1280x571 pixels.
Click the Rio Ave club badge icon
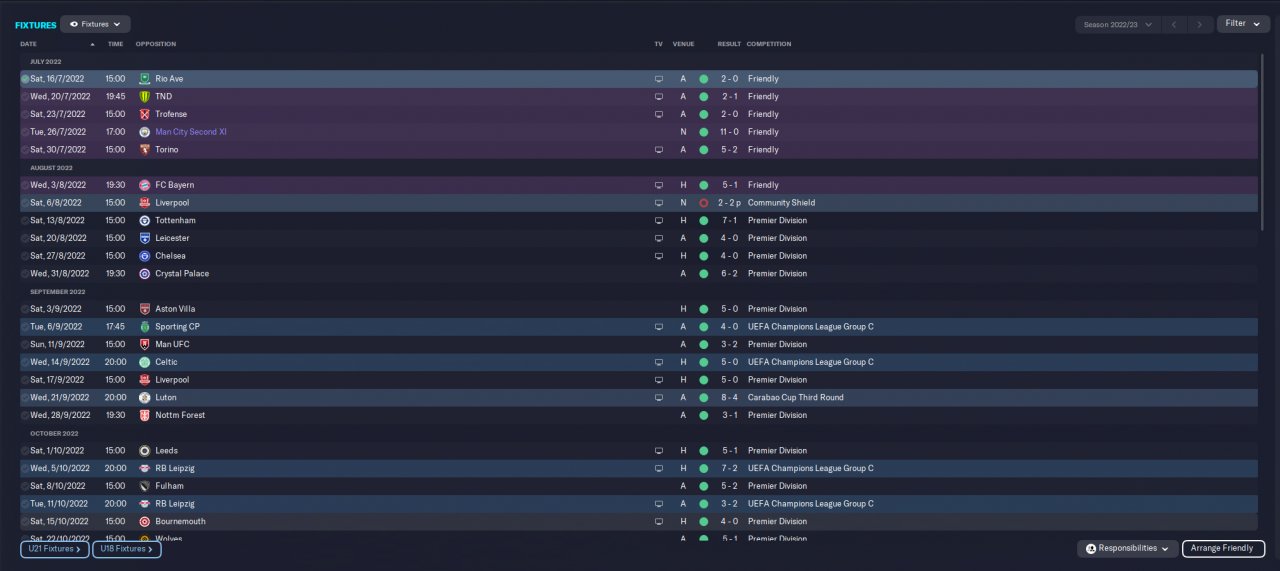[x=145, y=79]
